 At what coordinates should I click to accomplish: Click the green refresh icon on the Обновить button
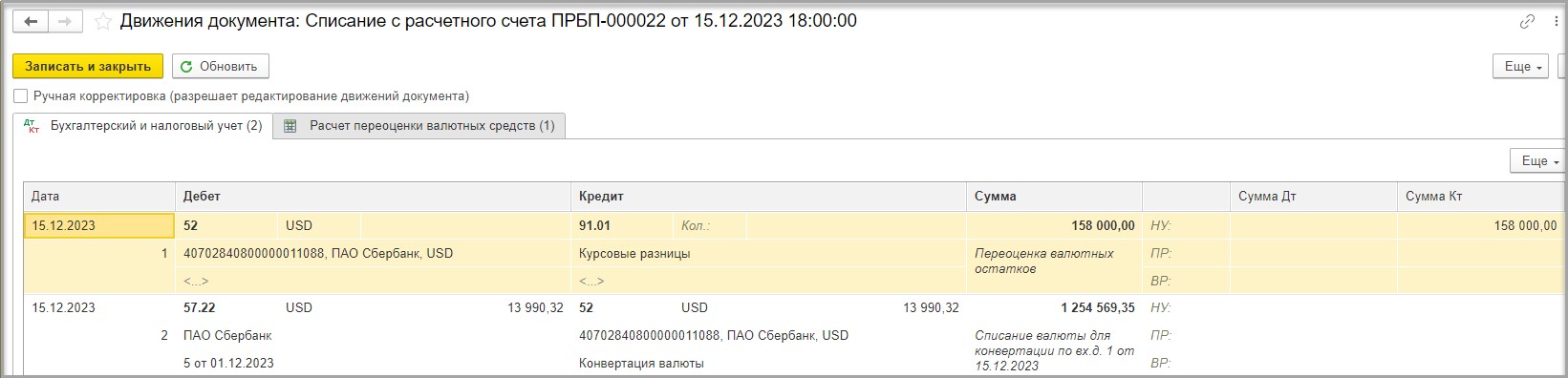tap(186, 67)
